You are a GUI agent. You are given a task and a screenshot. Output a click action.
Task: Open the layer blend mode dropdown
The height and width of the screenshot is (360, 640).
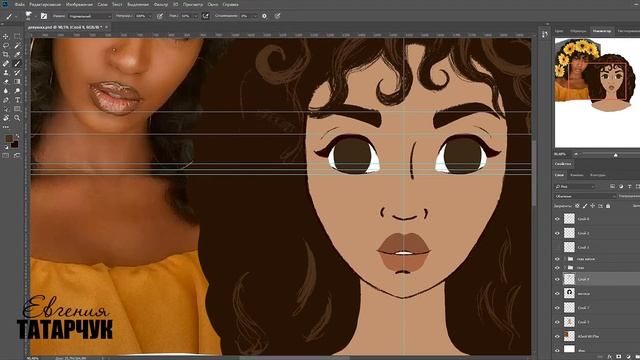click(585, 196)
